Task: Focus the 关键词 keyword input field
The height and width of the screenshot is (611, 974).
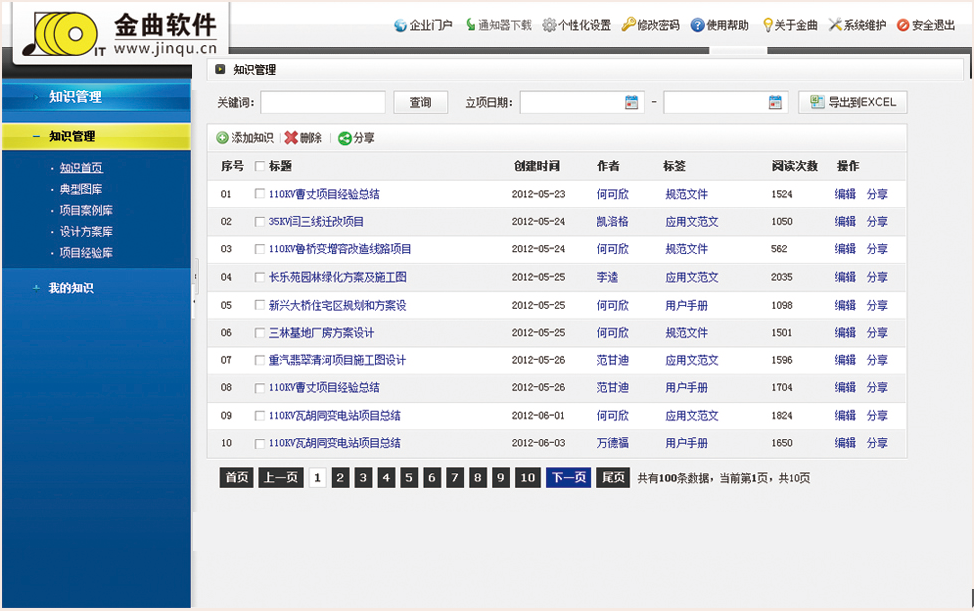Action: tap(323, 102)
